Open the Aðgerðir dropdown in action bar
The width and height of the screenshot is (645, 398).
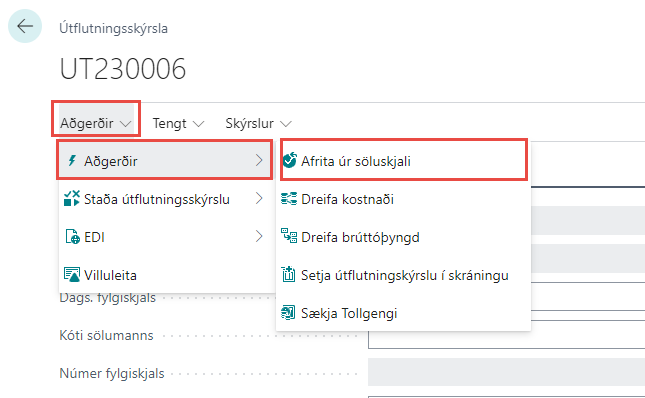click(96, 123)
